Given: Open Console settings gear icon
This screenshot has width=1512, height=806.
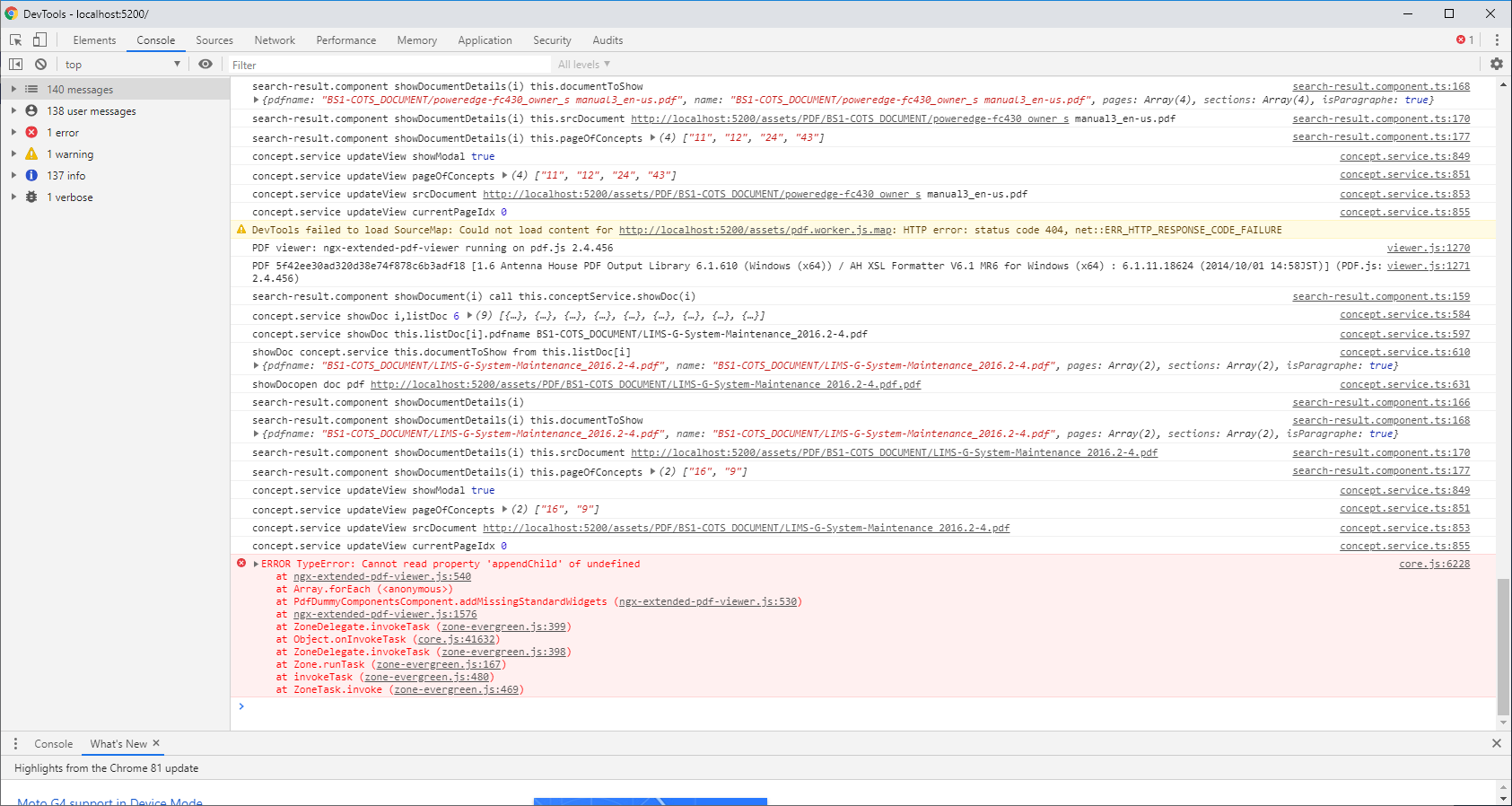Looking at the screenshot, I should pos(1497,65).
